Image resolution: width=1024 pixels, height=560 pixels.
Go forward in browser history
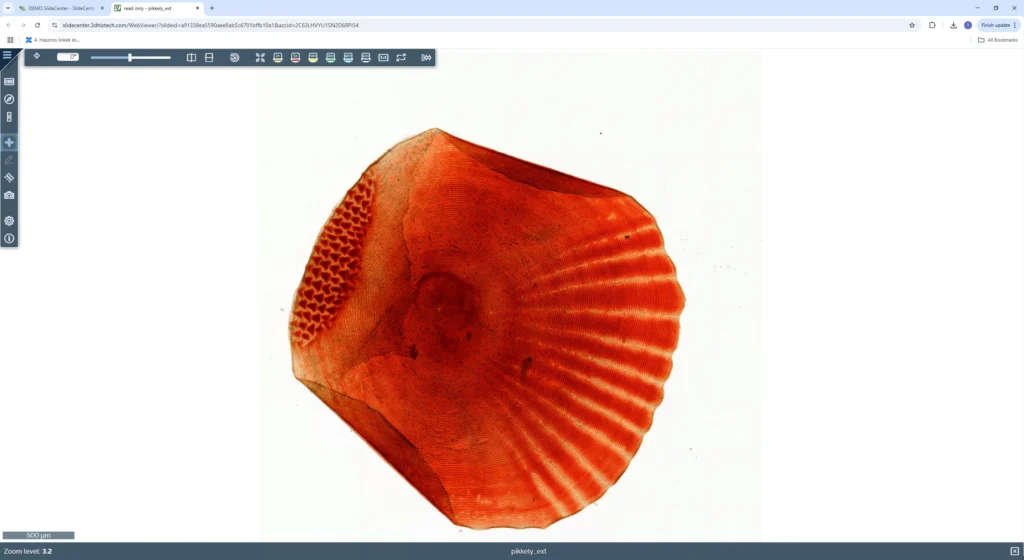(x=23, y=25)
